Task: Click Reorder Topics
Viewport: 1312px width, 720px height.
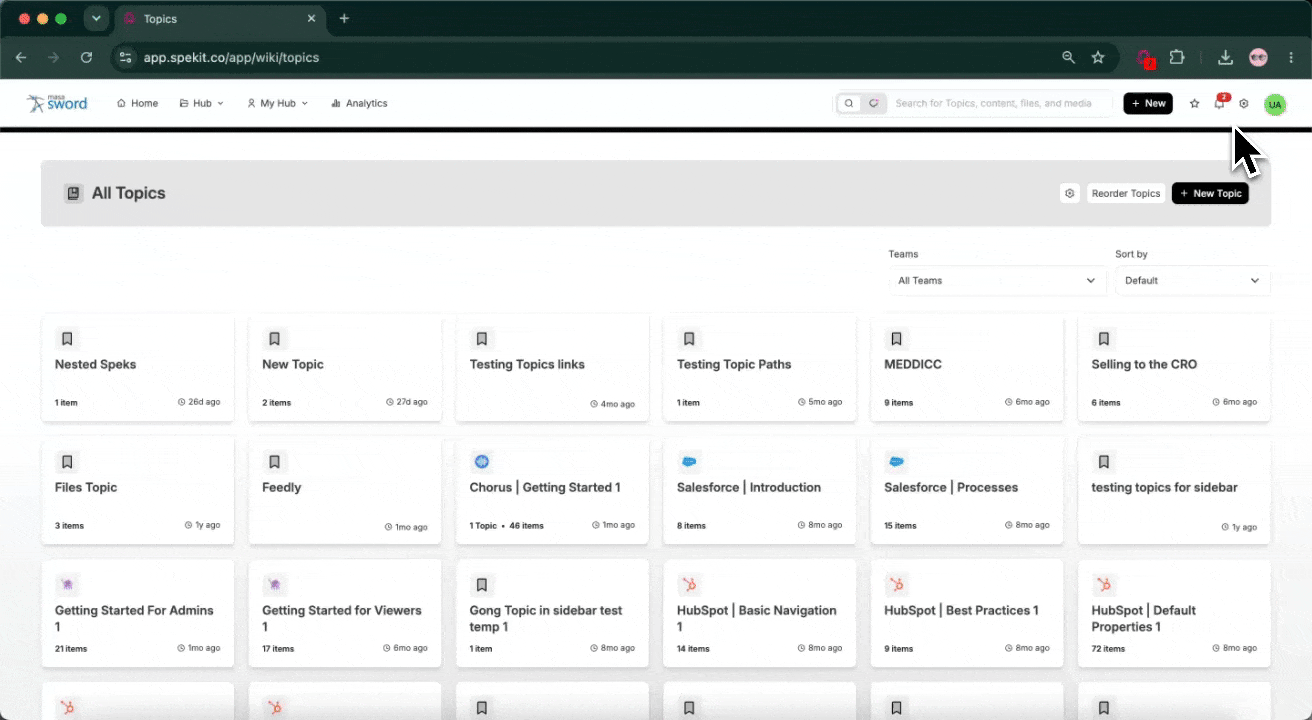Action: [1126, 193]
